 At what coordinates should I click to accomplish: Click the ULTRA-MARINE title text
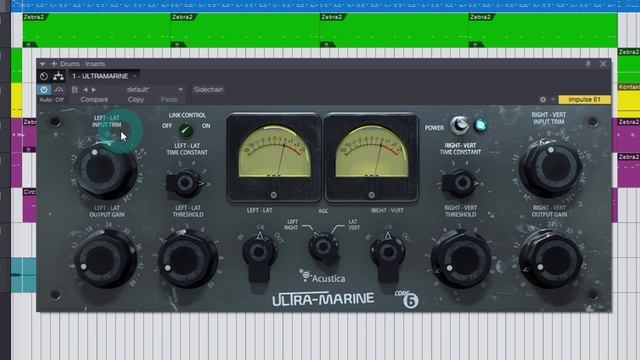(x=323, y=299)
